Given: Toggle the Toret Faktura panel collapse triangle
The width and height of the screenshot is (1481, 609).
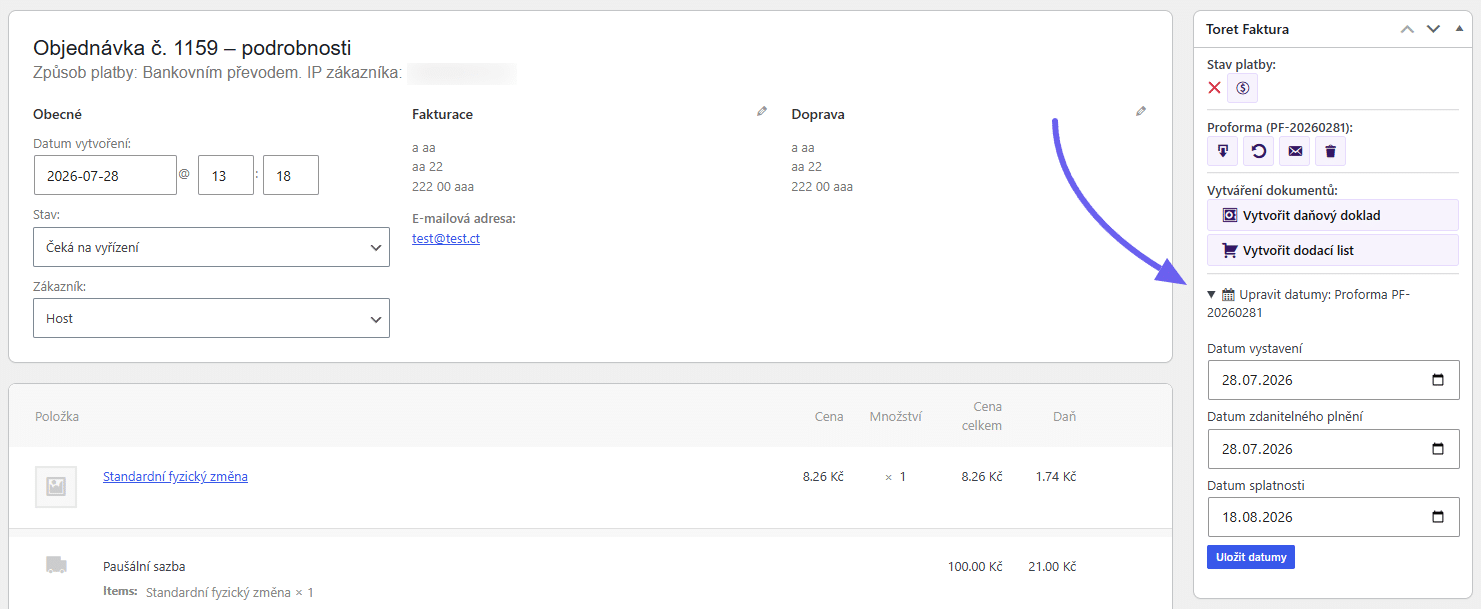Looking at the screenshot, I should tap(1459, 29).
